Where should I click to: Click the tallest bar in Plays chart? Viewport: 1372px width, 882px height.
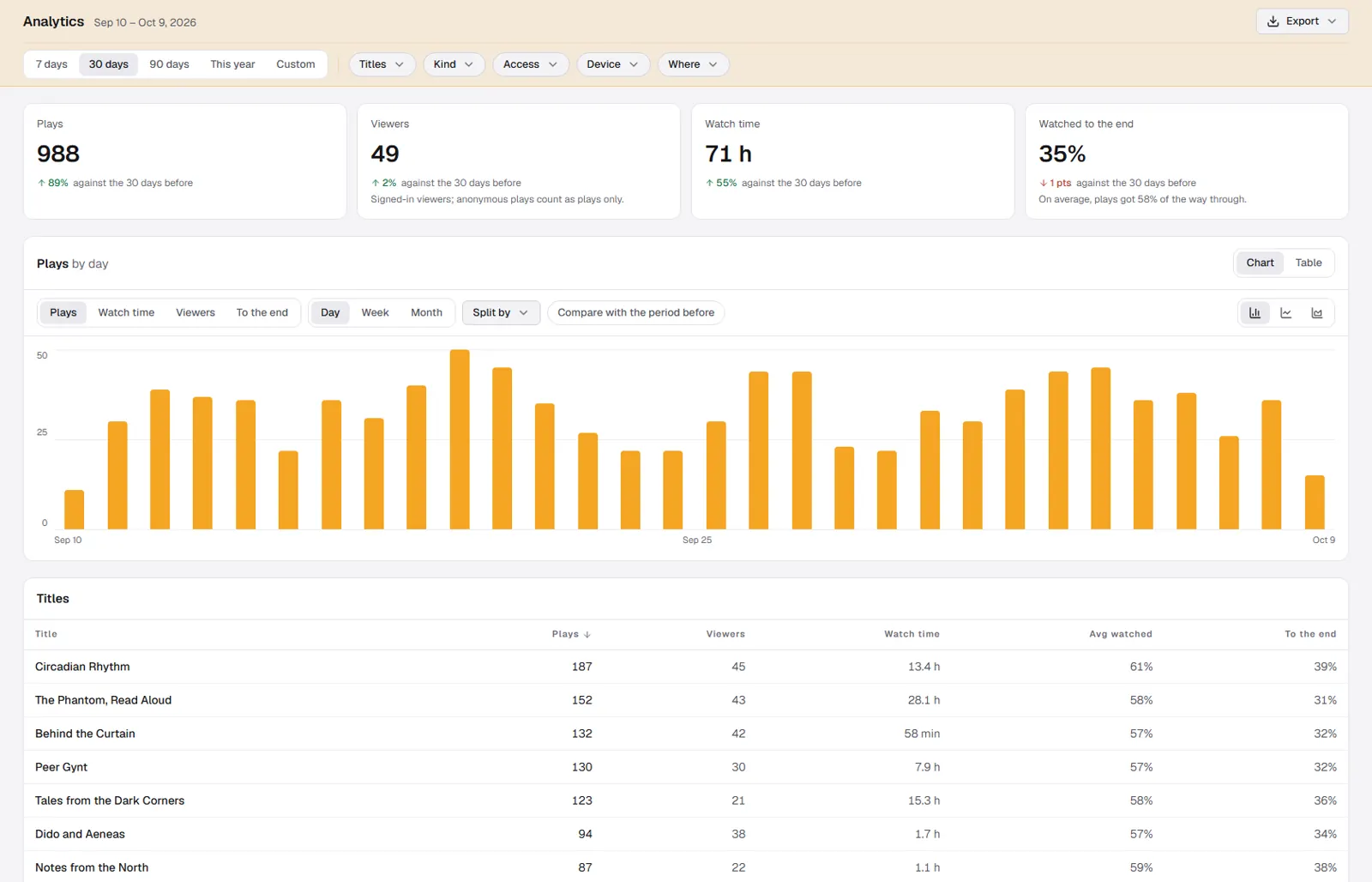[460, 439]
